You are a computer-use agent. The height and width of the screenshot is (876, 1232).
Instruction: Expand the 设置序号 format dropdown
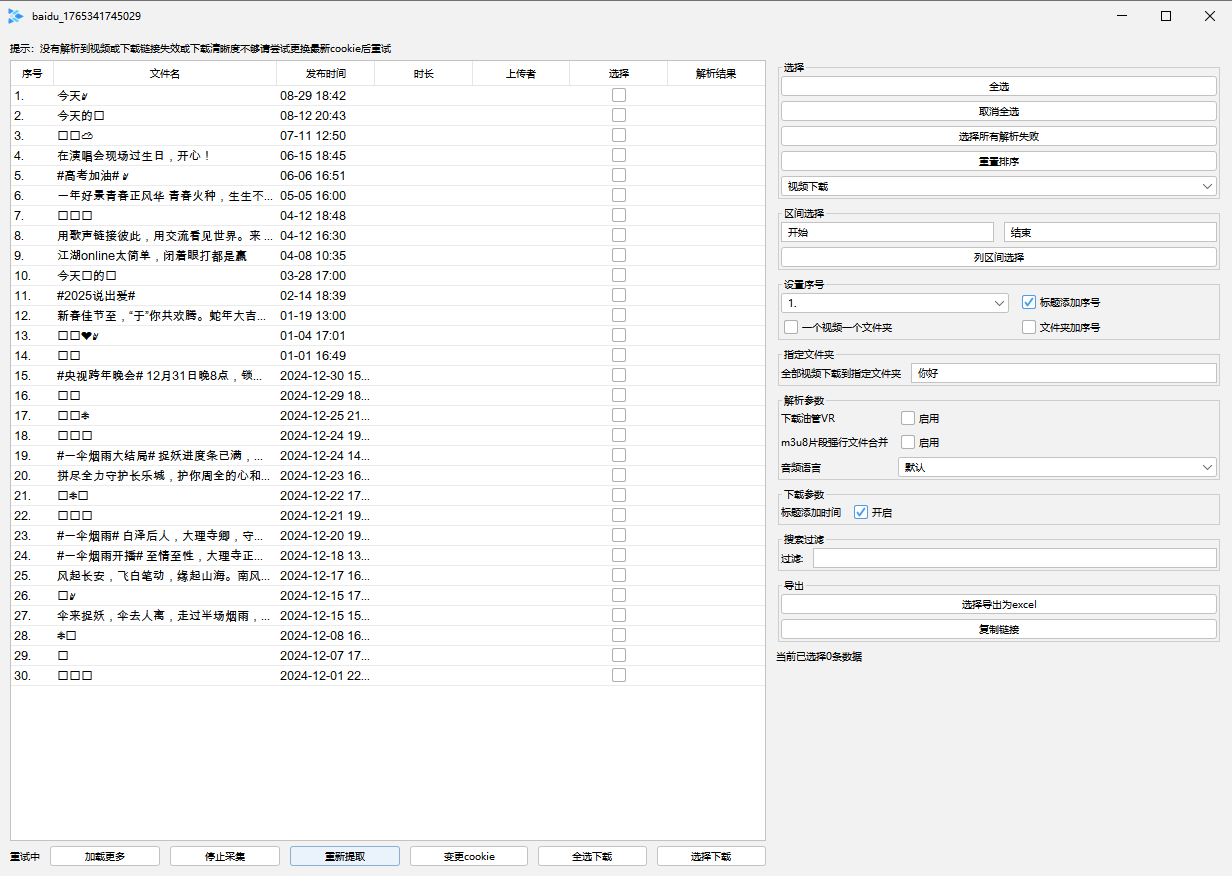pos(895,302)
